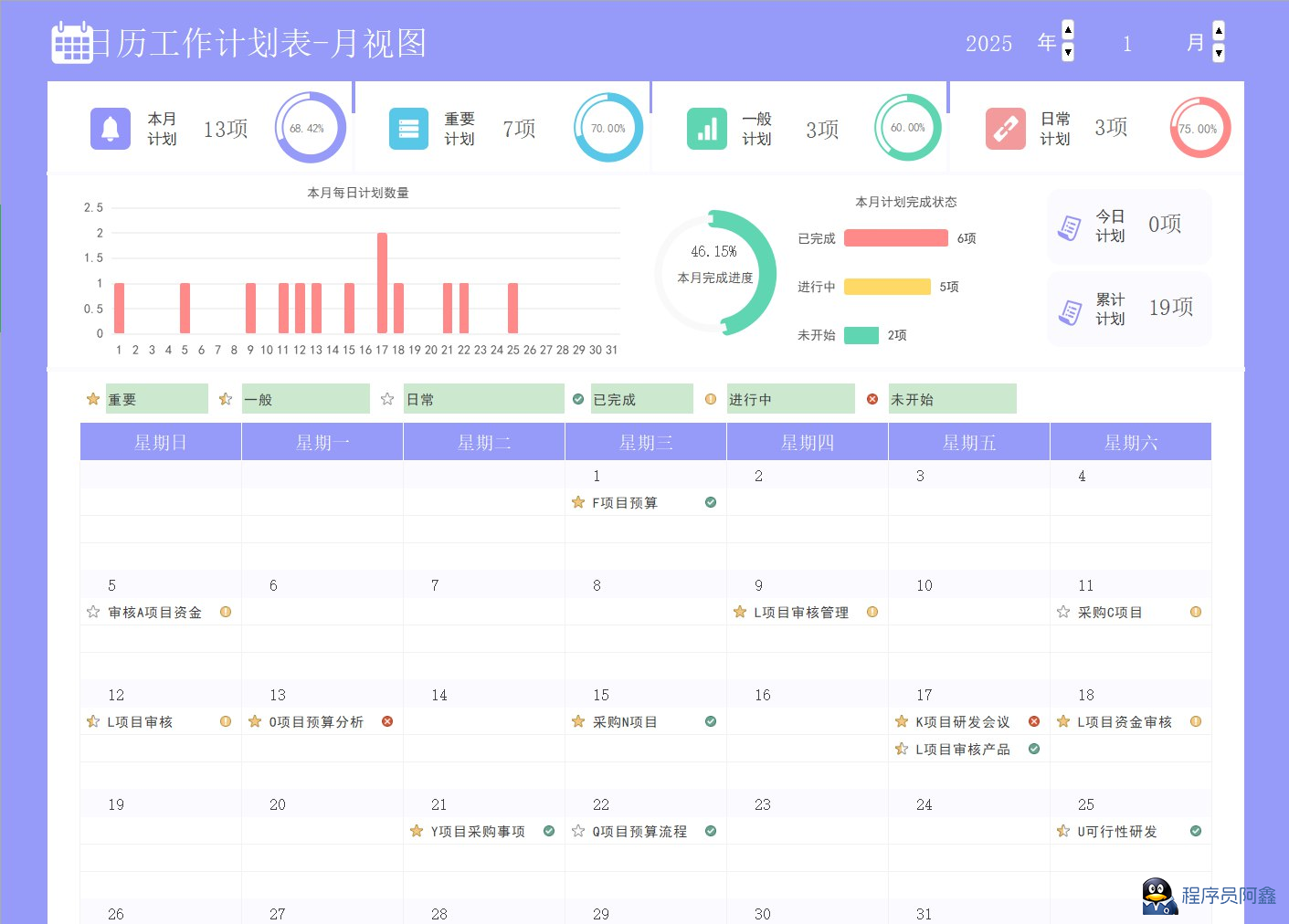Viewport: 1289px width, 924px height.
Task: Click the 46.15% 本月完成进度 donut chart
Action: [716, 273]
